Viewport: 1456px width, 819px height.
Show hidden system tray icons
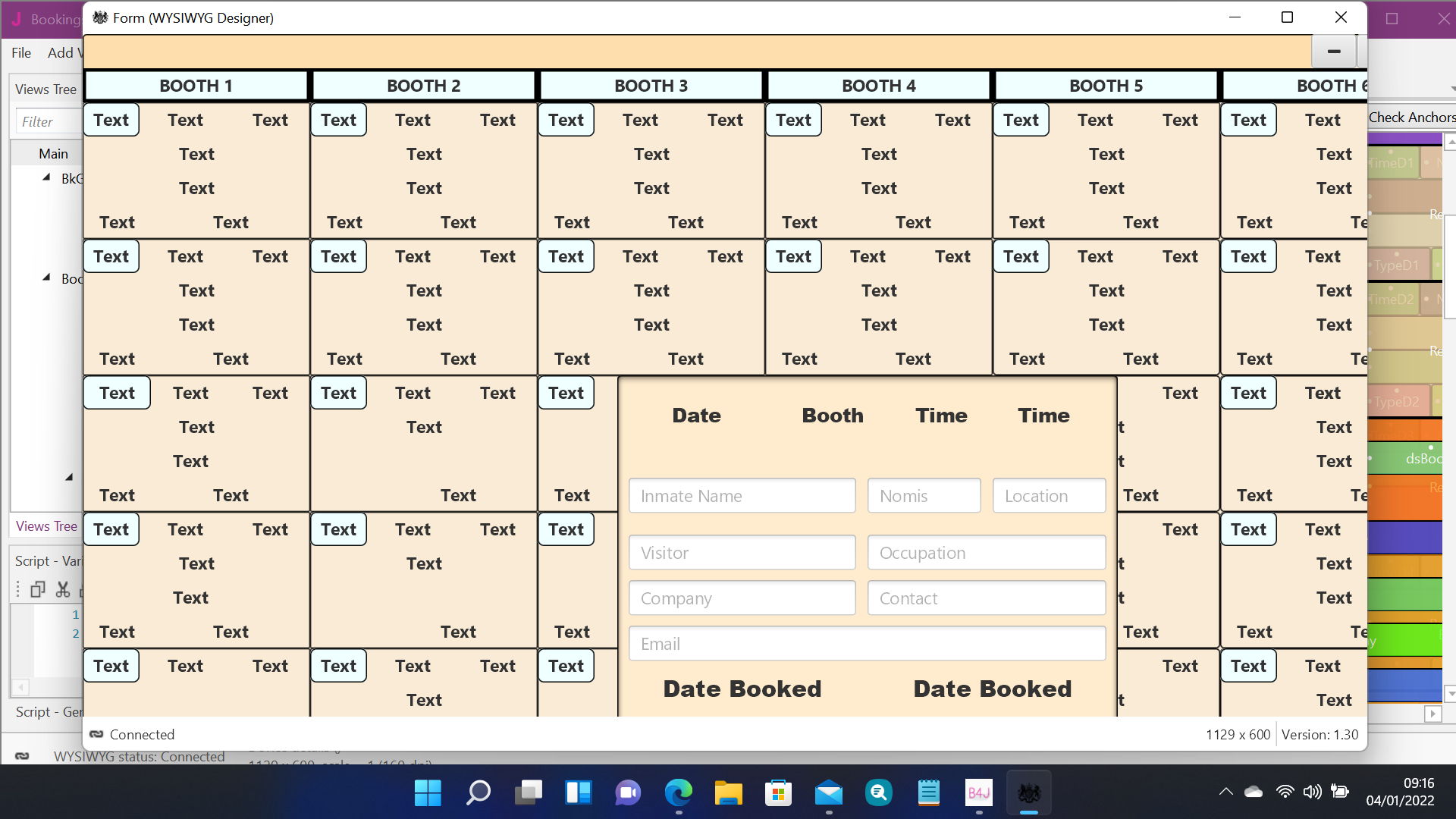tap(1225, 792)
